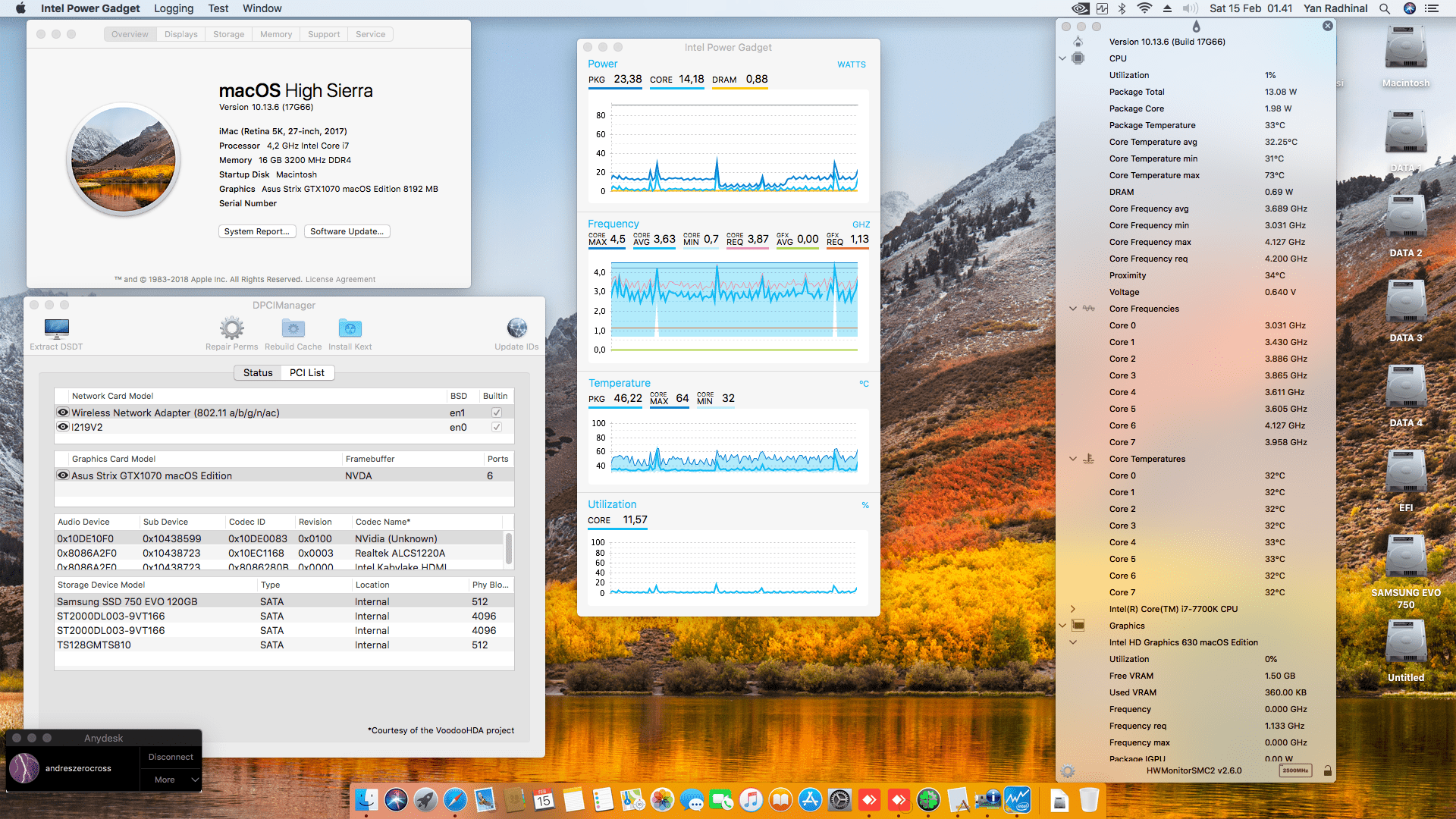Open Spotlight search in menu bar

pos(1384,8)
